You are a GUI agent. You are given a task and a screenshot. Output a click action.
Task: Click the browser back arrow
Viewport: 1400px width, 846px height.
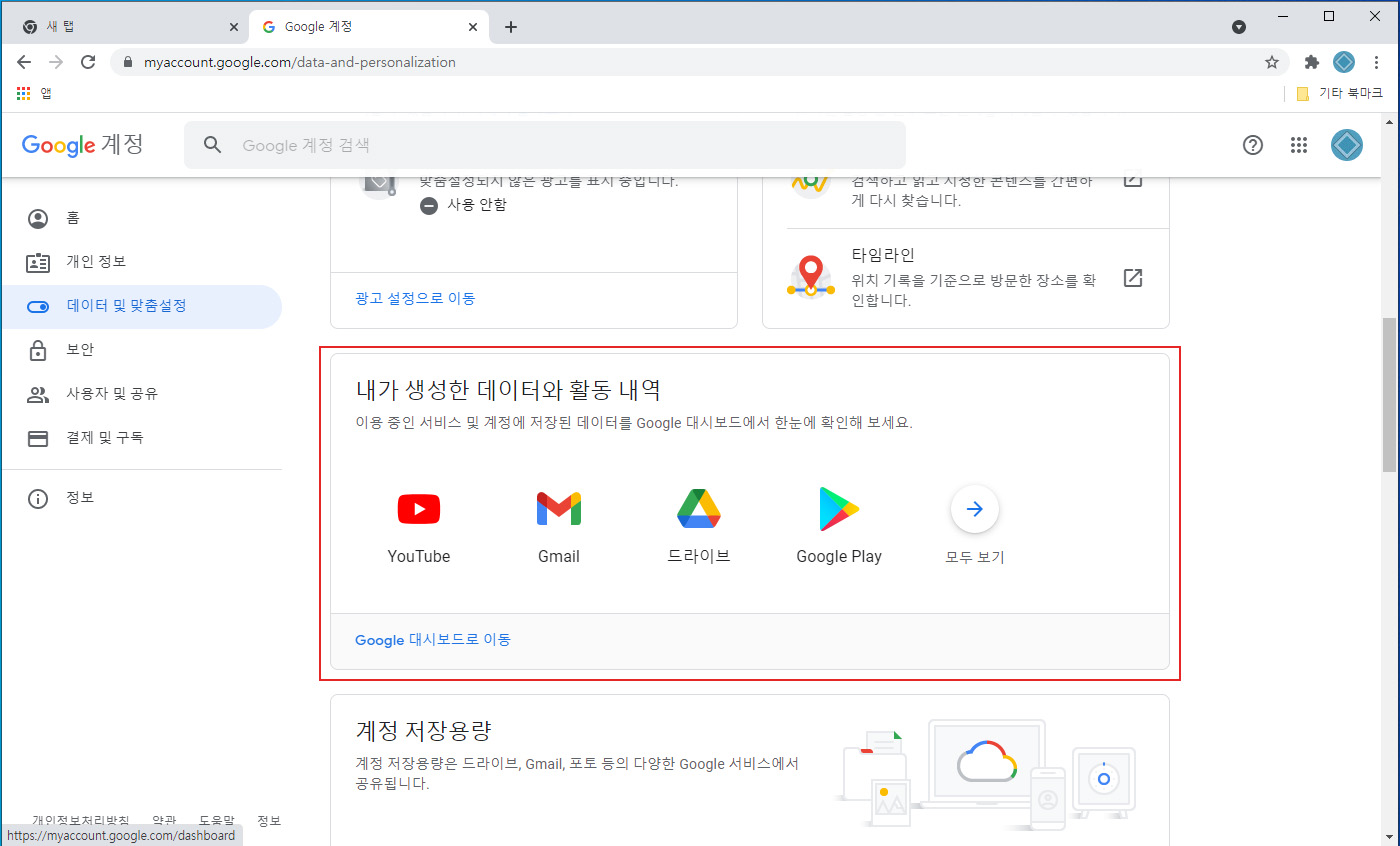(24, 62)
